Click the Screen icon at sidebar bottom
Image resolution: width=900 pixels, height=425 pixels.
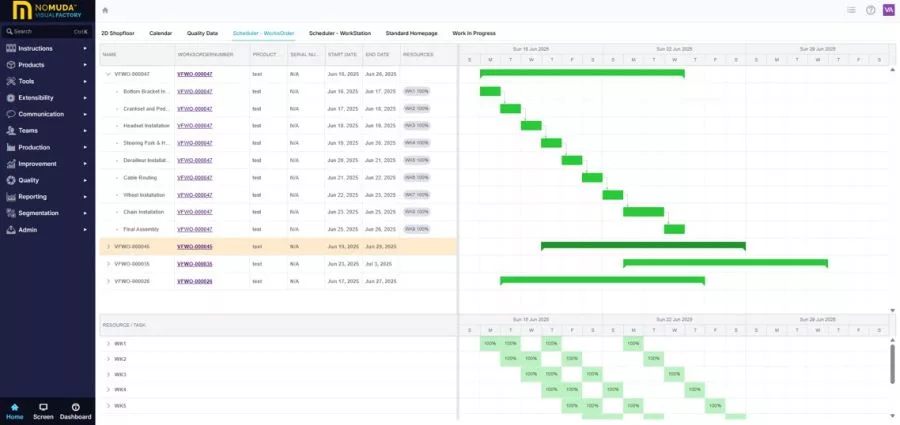(x=43, y=407)
